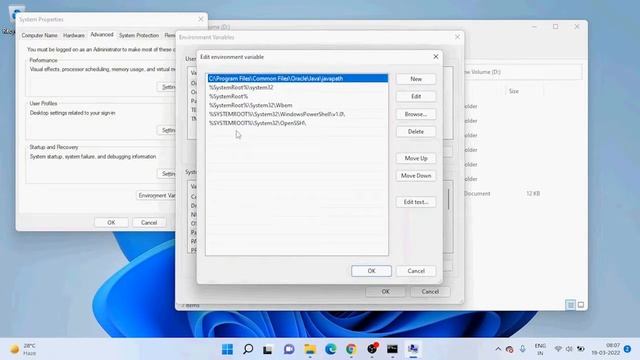Click the red-badged security tray icon
This screenshot has height=360, width=640.
click(x=509, y=349)
